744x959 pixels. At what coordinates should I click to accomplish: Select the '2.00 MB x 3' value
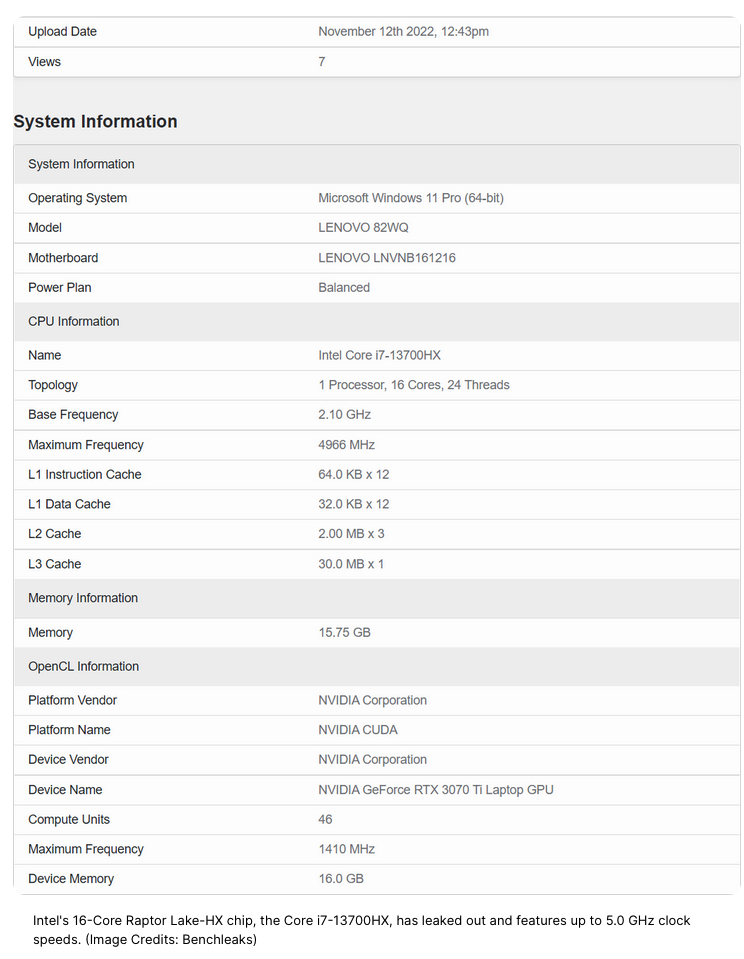pos(351,534)
